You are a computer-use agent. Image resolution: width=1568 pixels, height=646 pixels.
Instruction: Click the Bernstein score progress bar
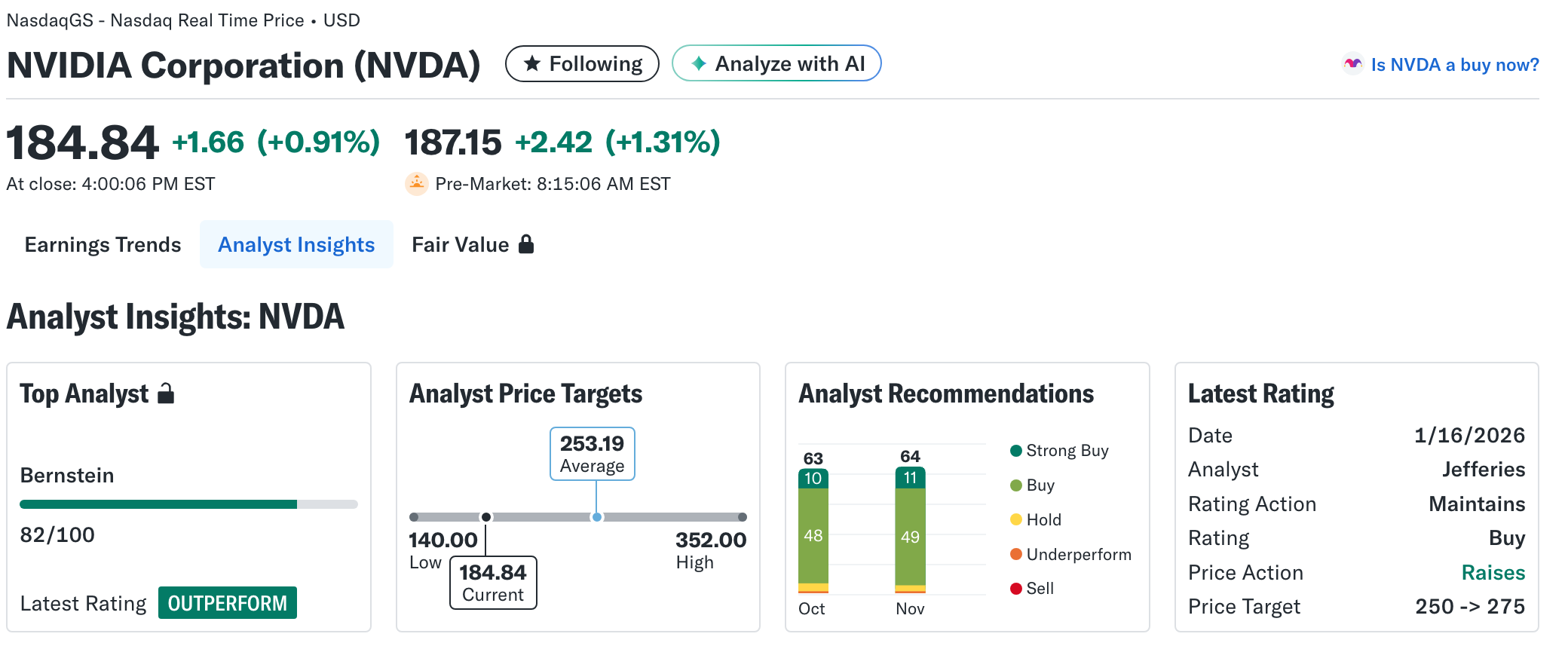click(x=188, y=504)
